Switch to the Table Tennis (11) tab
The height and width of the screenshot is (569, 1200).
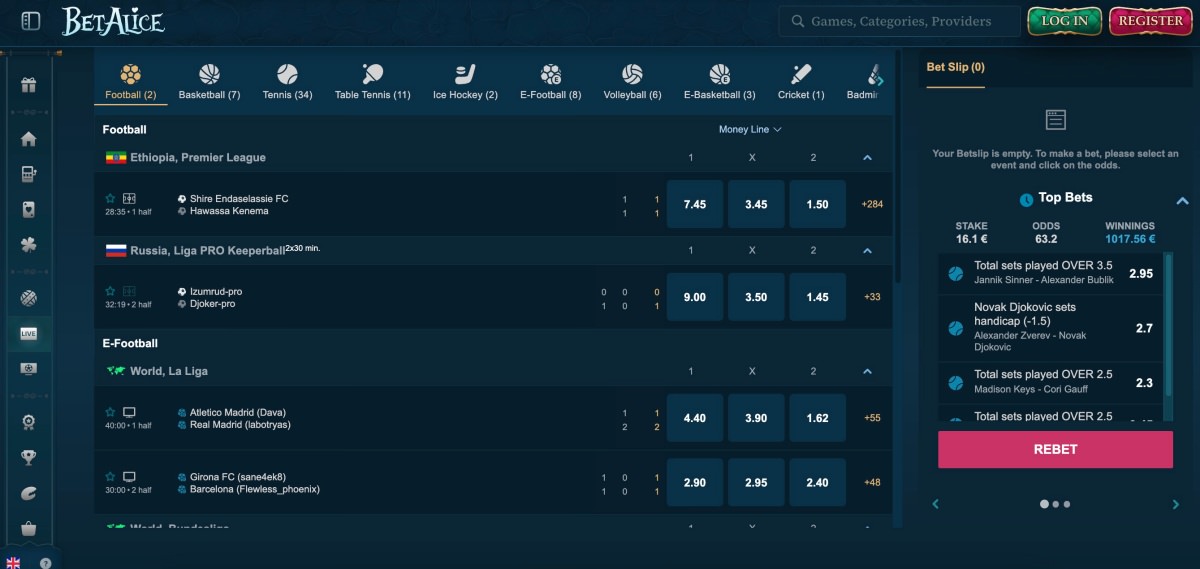click(x=372, y=82)
